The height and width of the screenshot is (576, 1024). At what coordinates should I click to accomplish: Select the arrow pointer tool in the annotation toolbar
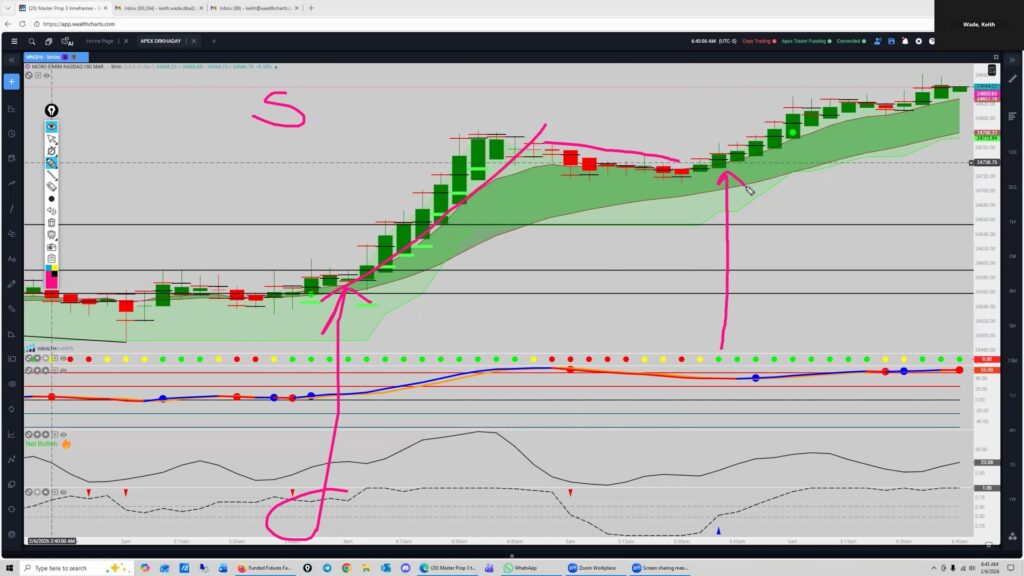tap(51, 139)
